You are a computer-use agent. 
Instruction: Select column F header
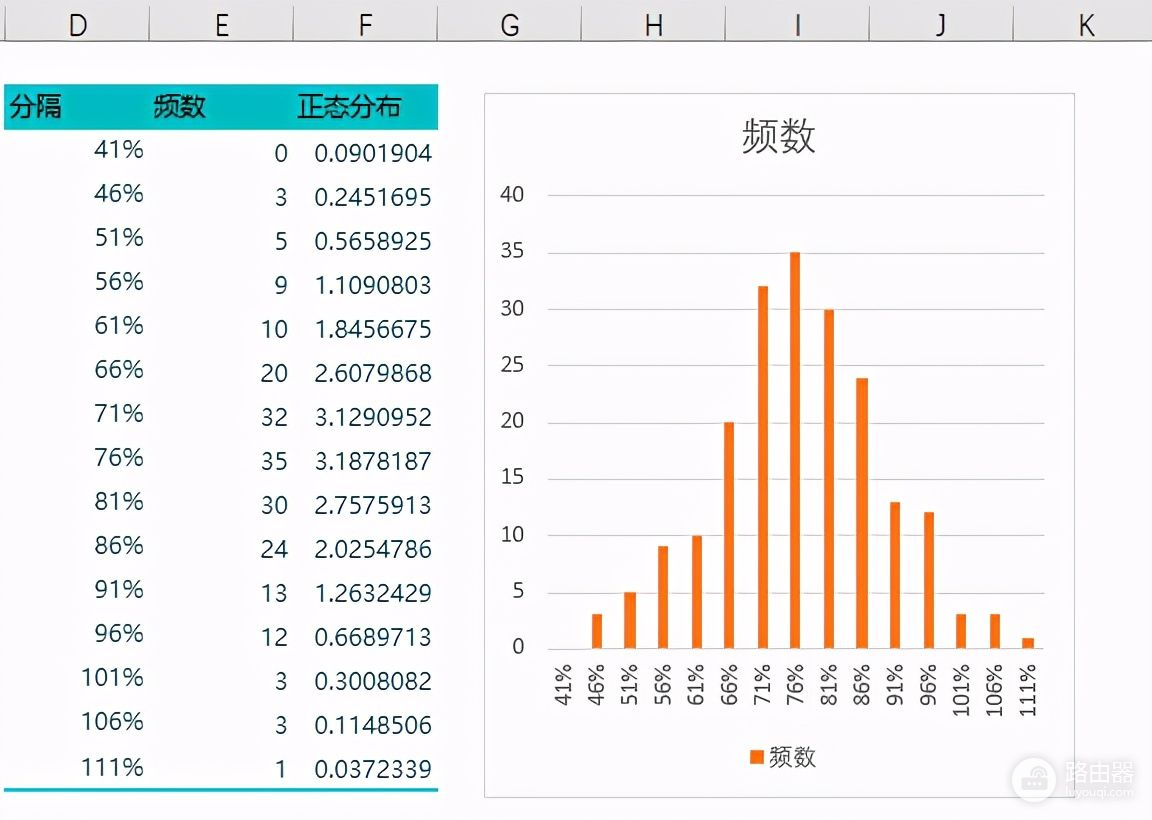365,24
